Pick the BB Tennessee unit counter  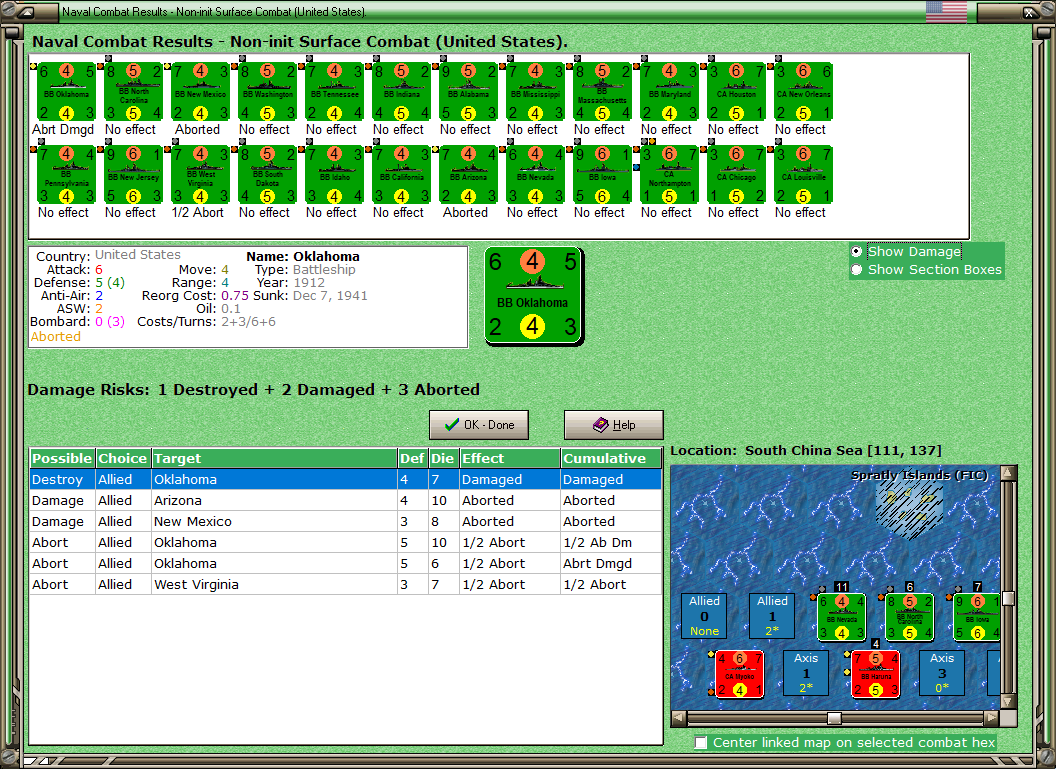334,92
